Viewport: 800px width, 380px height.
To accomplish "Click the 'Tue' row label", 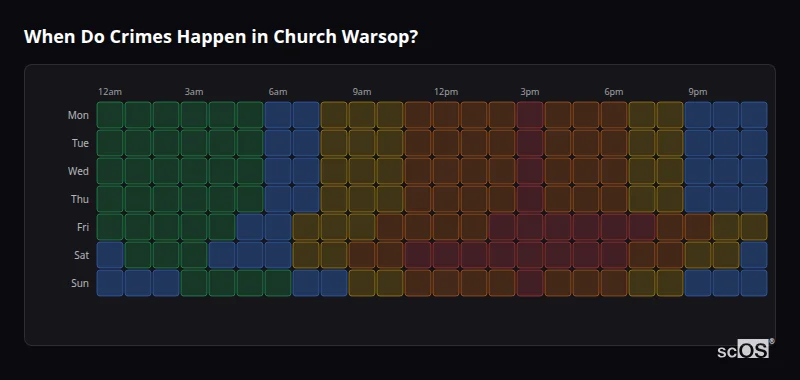I will coord(80,143).
